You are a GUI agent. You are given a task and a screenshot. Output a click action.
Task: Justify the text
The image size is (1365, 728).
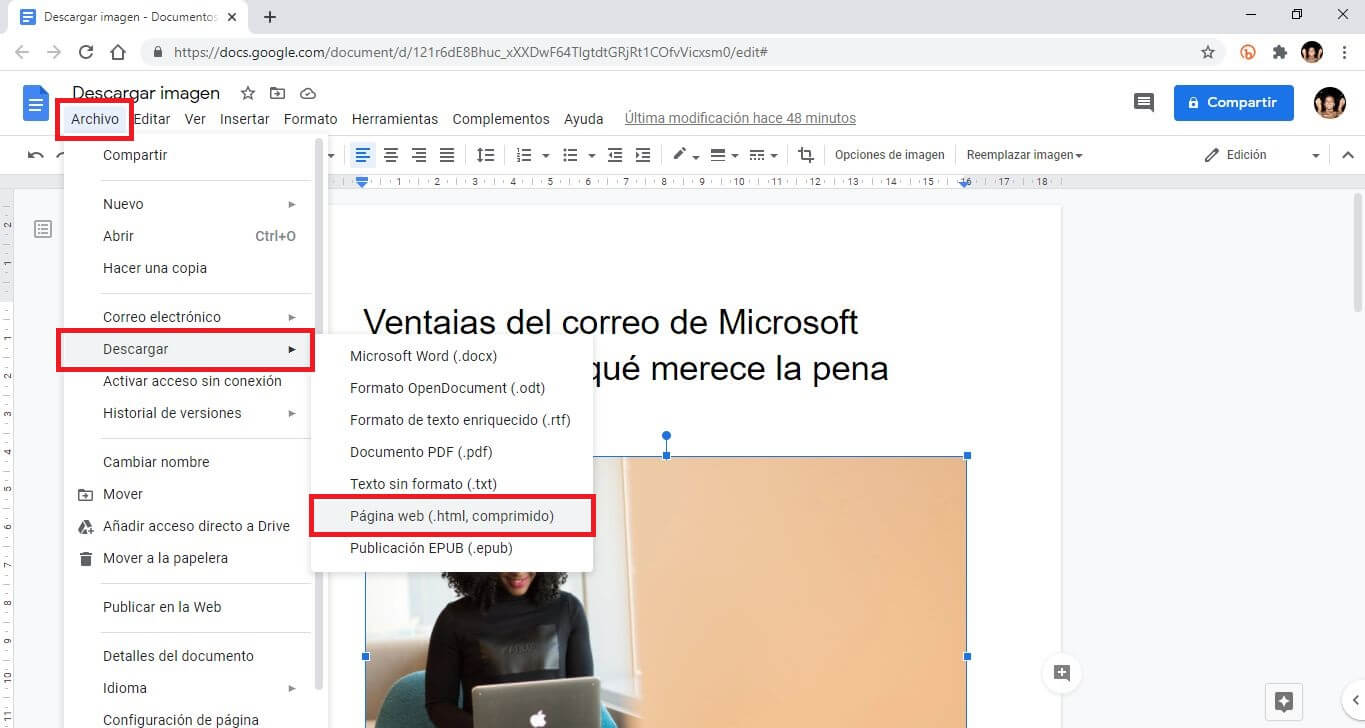[447, 155]
